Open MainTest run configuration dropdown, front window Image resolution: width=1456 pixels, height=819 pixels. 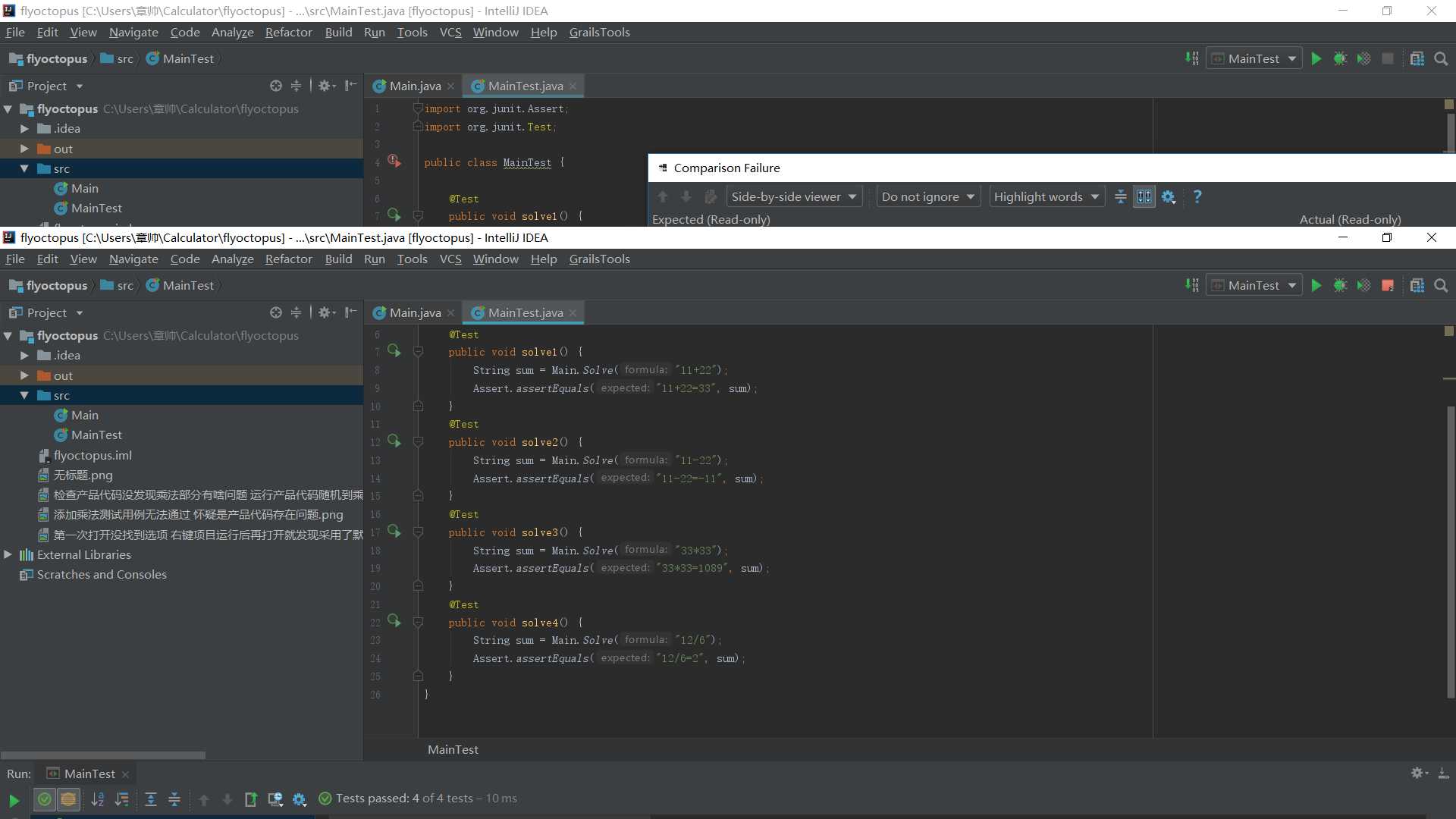point(1254,285)
